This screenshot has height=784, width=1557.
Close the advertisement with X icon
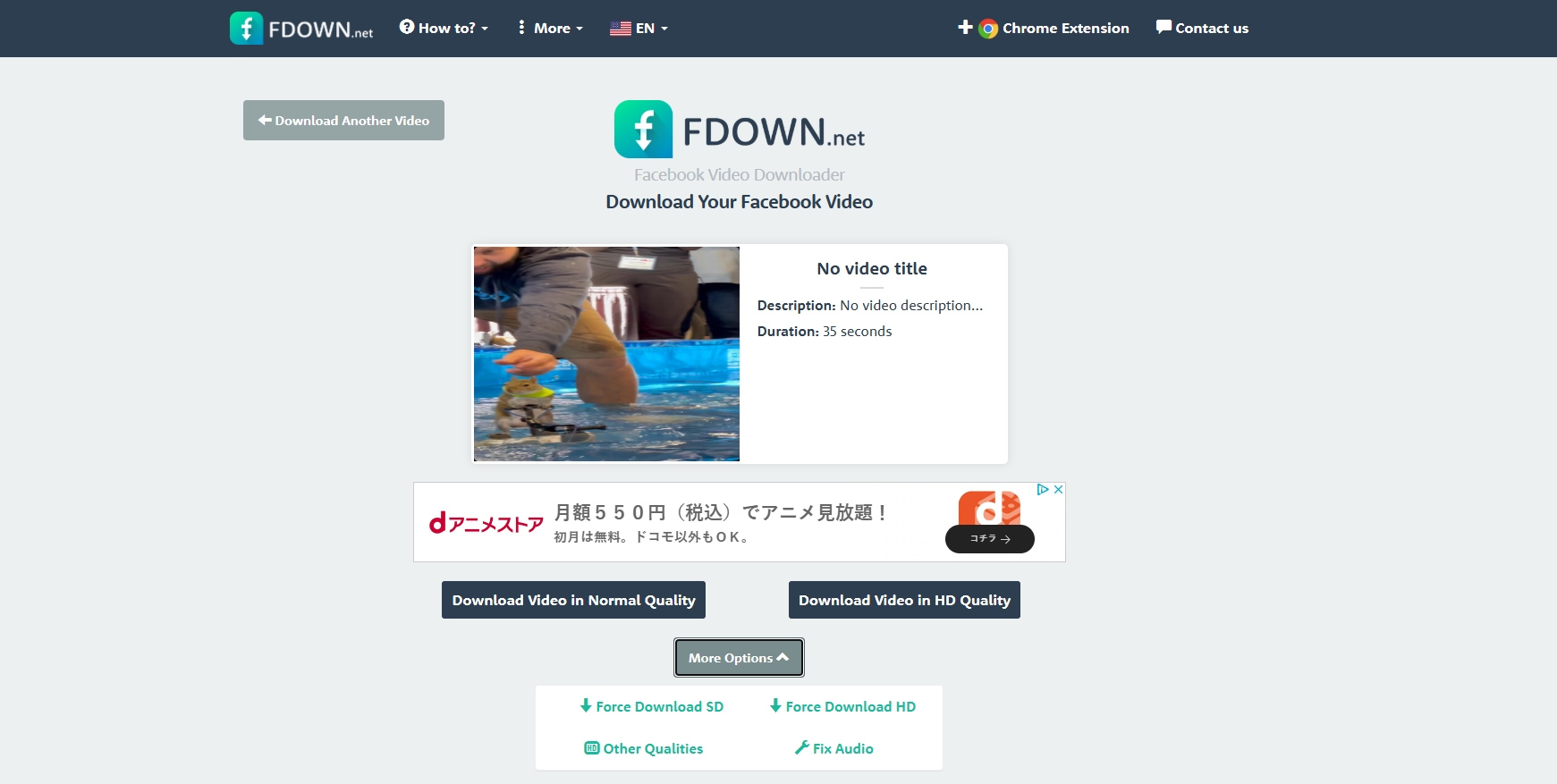[x=1058, y=490]
